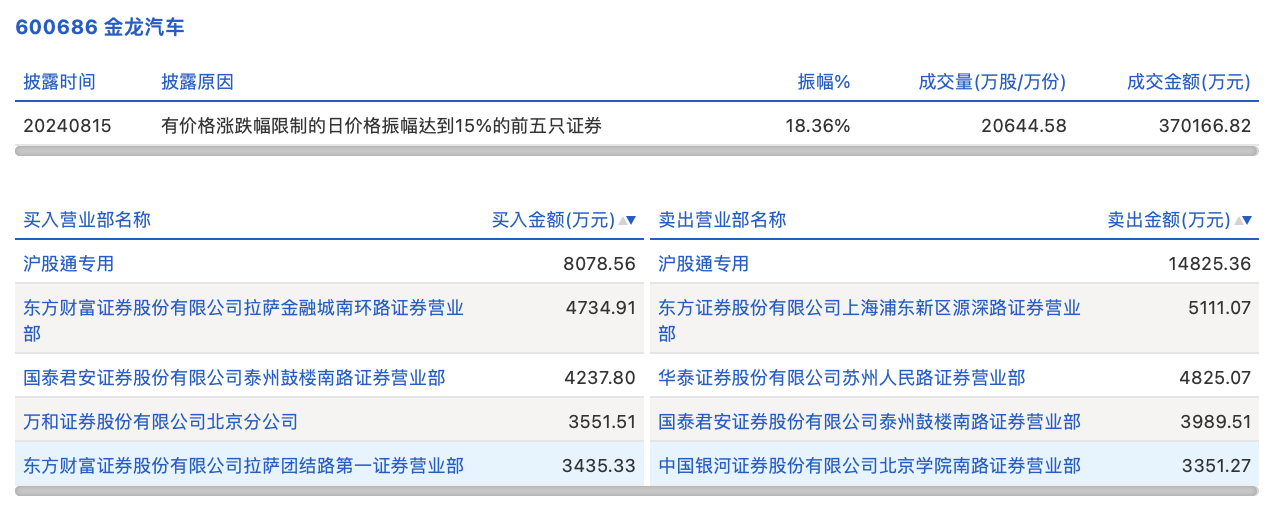Open 东方证券 上海浦东新区源深路 branch
The image size is (1274, 510).
[869, 308]
